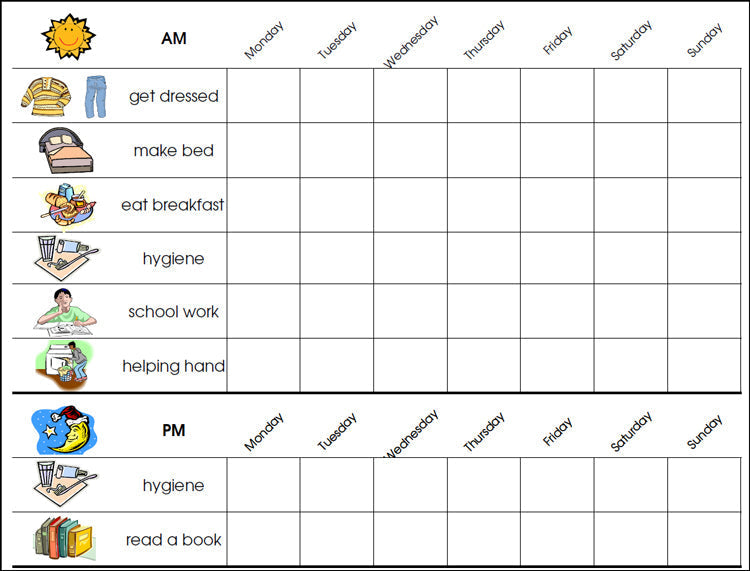Check the Monday get dressed box
The width and height of the screenshot is (750, 571).
pyautogui.click(x=263, y=96)
